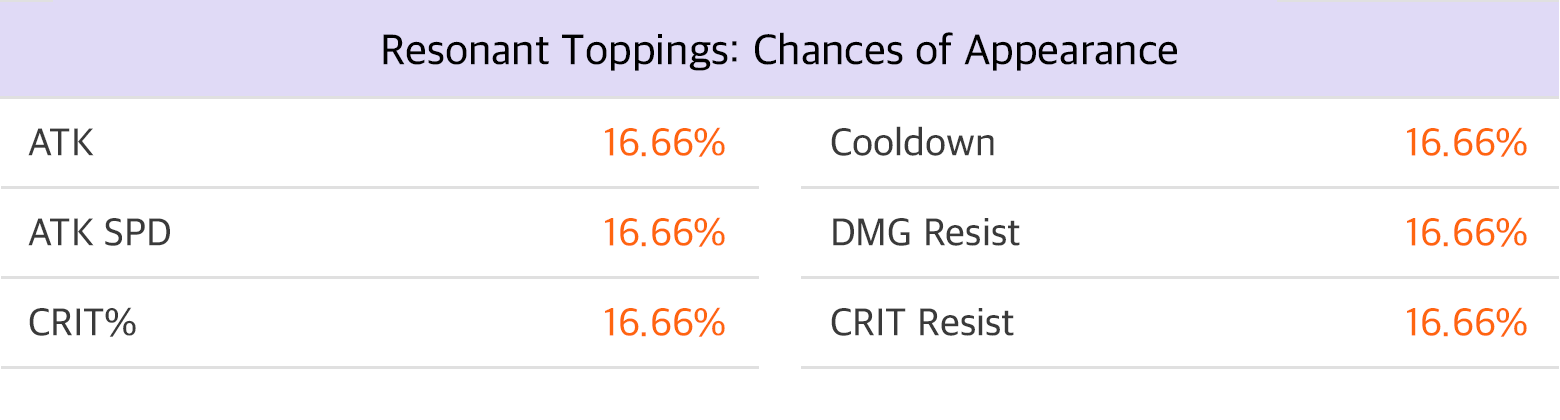Select the ATK SPD 16.66% chance
This screenshot has height=420, width=1560.
(x=663, y=234)
